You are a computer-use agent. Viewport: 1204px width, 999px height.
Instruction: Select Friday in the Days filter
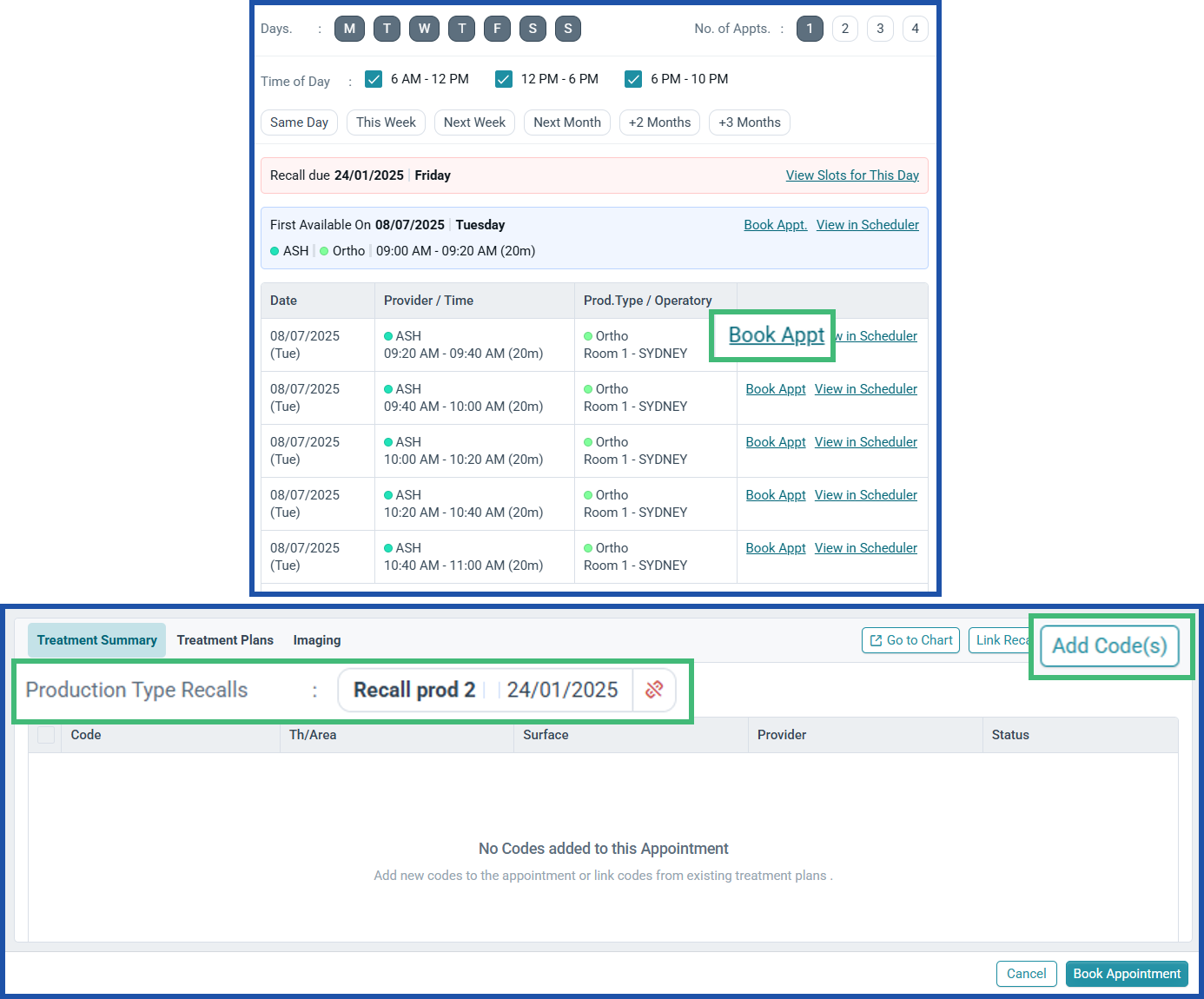point(497,29)
